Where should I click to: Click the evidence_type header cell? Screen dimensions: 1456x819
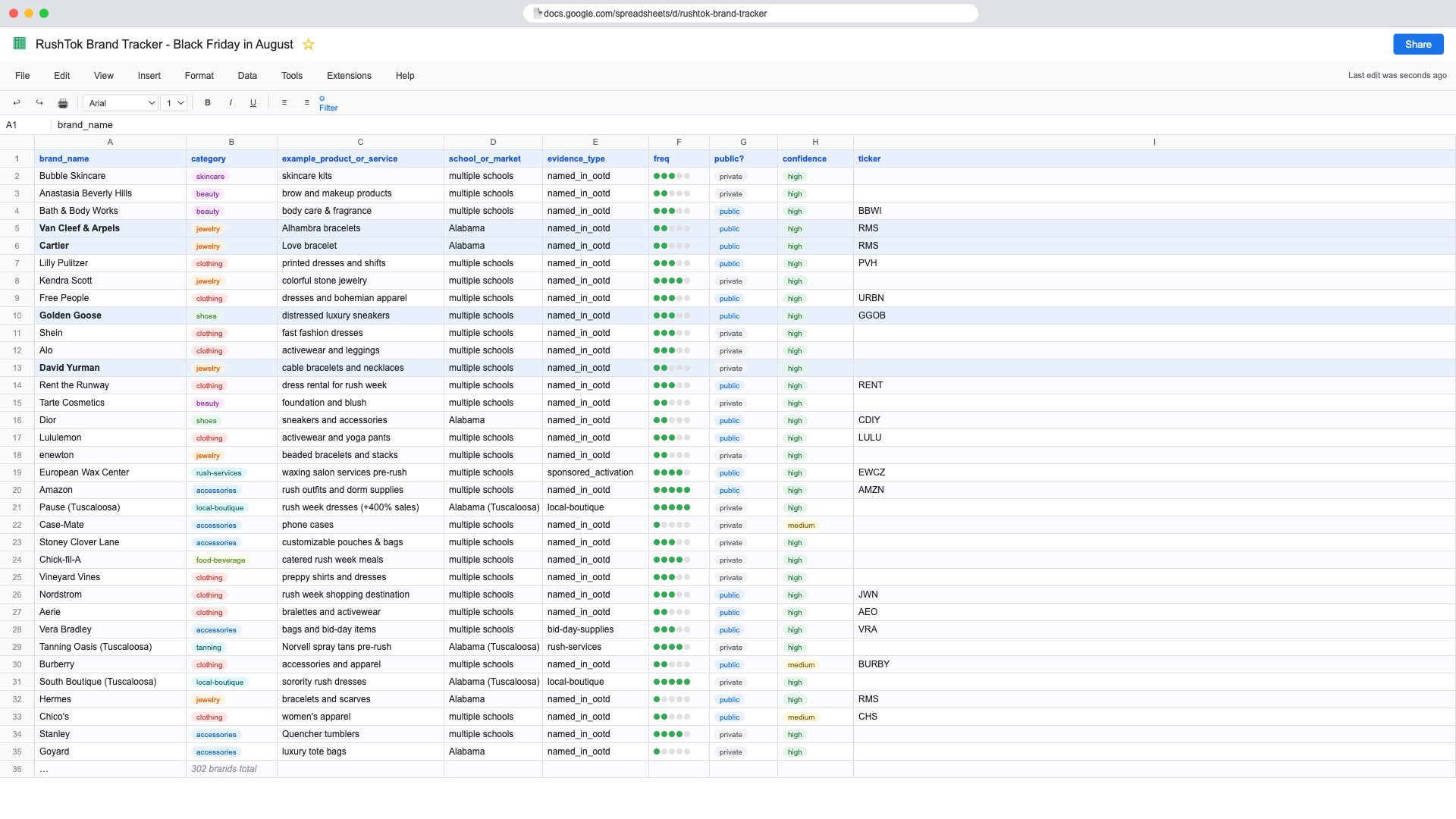(595, 158)
